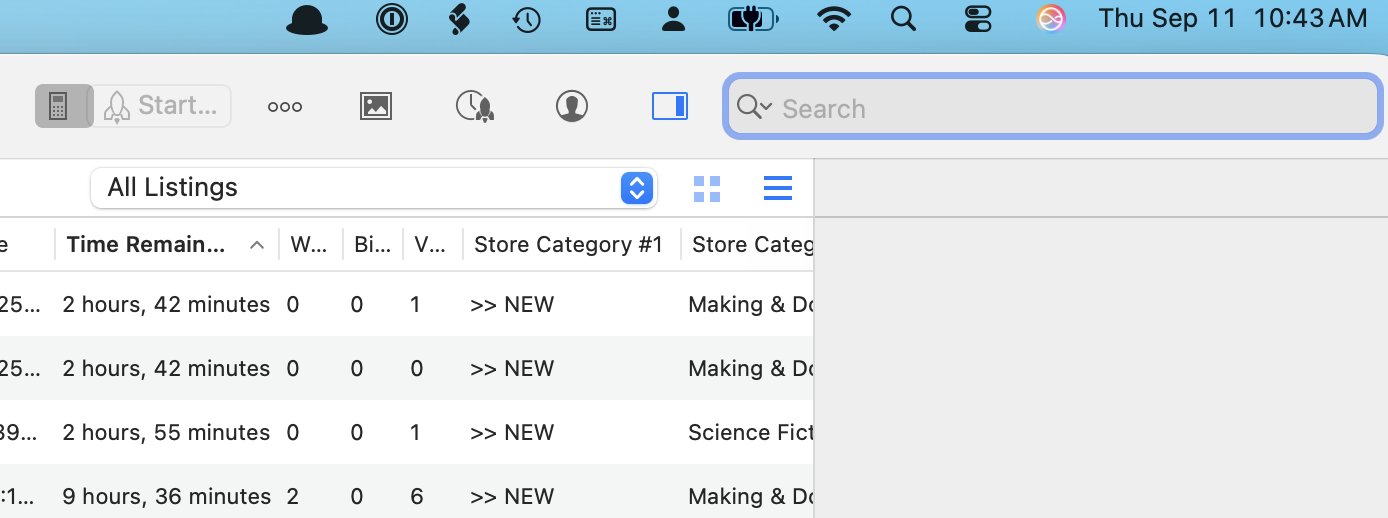Sort by Time Remaining column header
This screenshot has height=518, width=1388.
click(147, 245)
